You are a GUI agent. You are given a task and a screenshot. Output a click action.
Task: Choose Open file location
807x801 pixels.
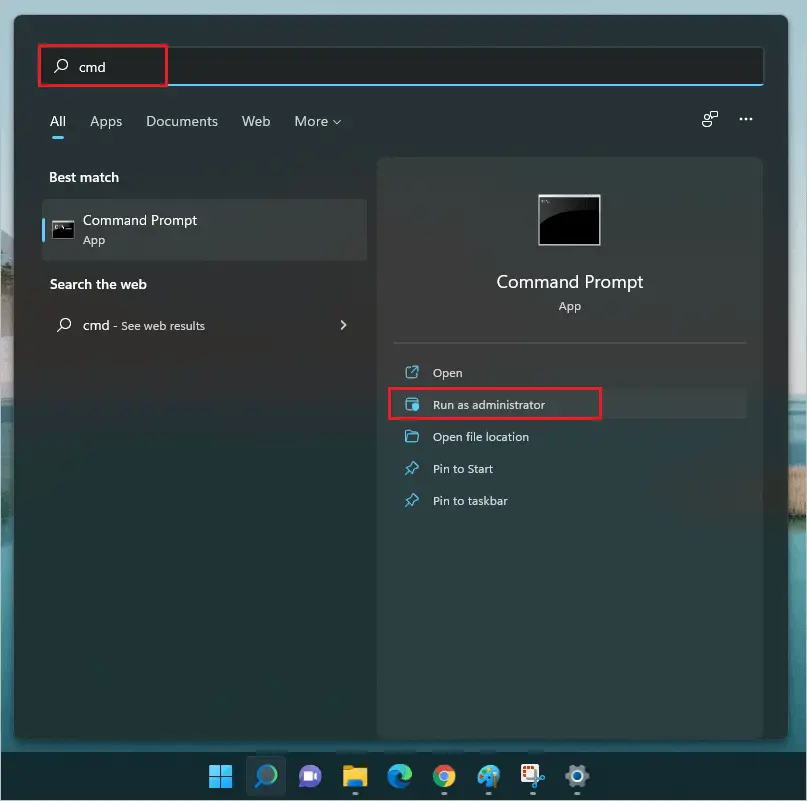point(570,437)
